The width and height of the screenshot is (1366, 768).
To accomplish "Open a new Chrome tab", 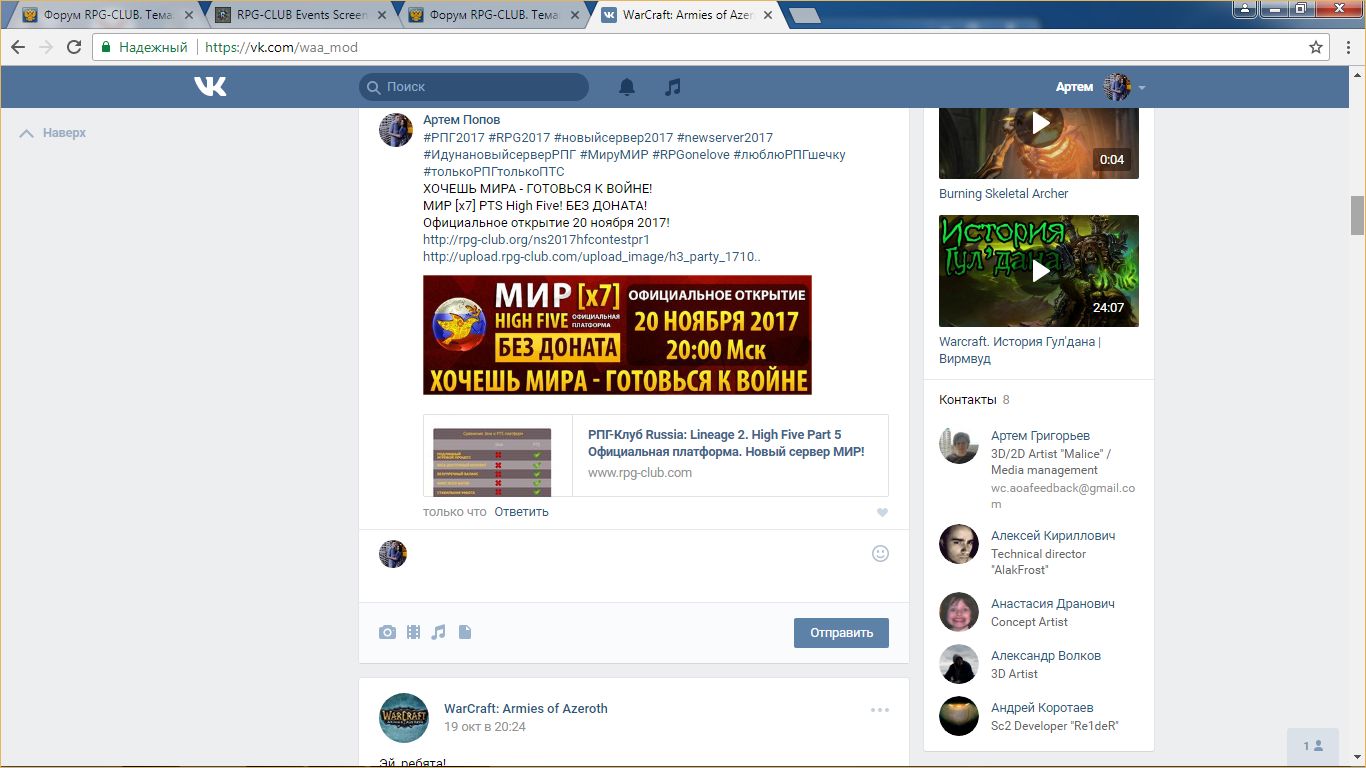I will [804, 15].
